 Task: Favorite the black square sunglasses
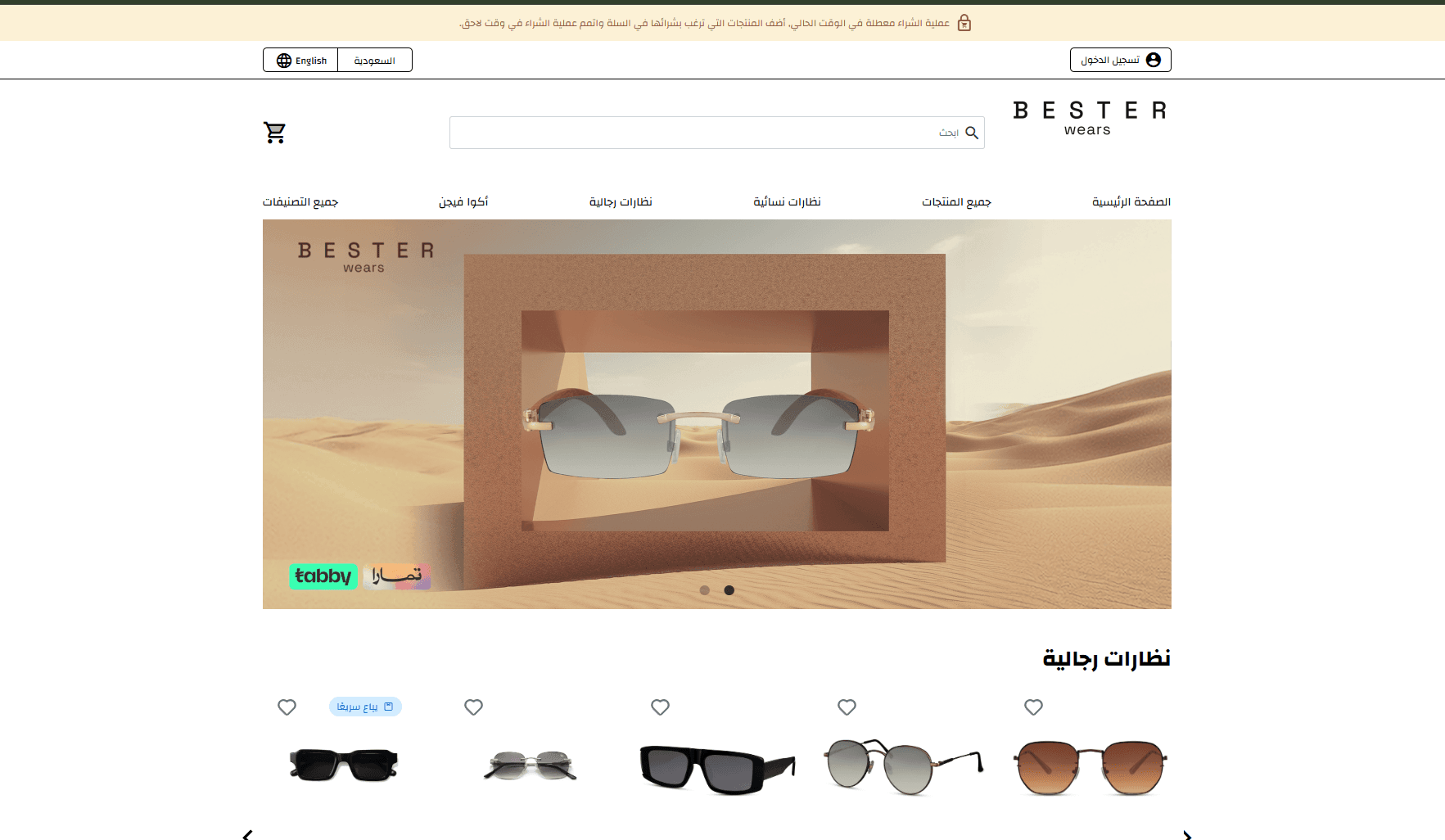tap(287, 707)
